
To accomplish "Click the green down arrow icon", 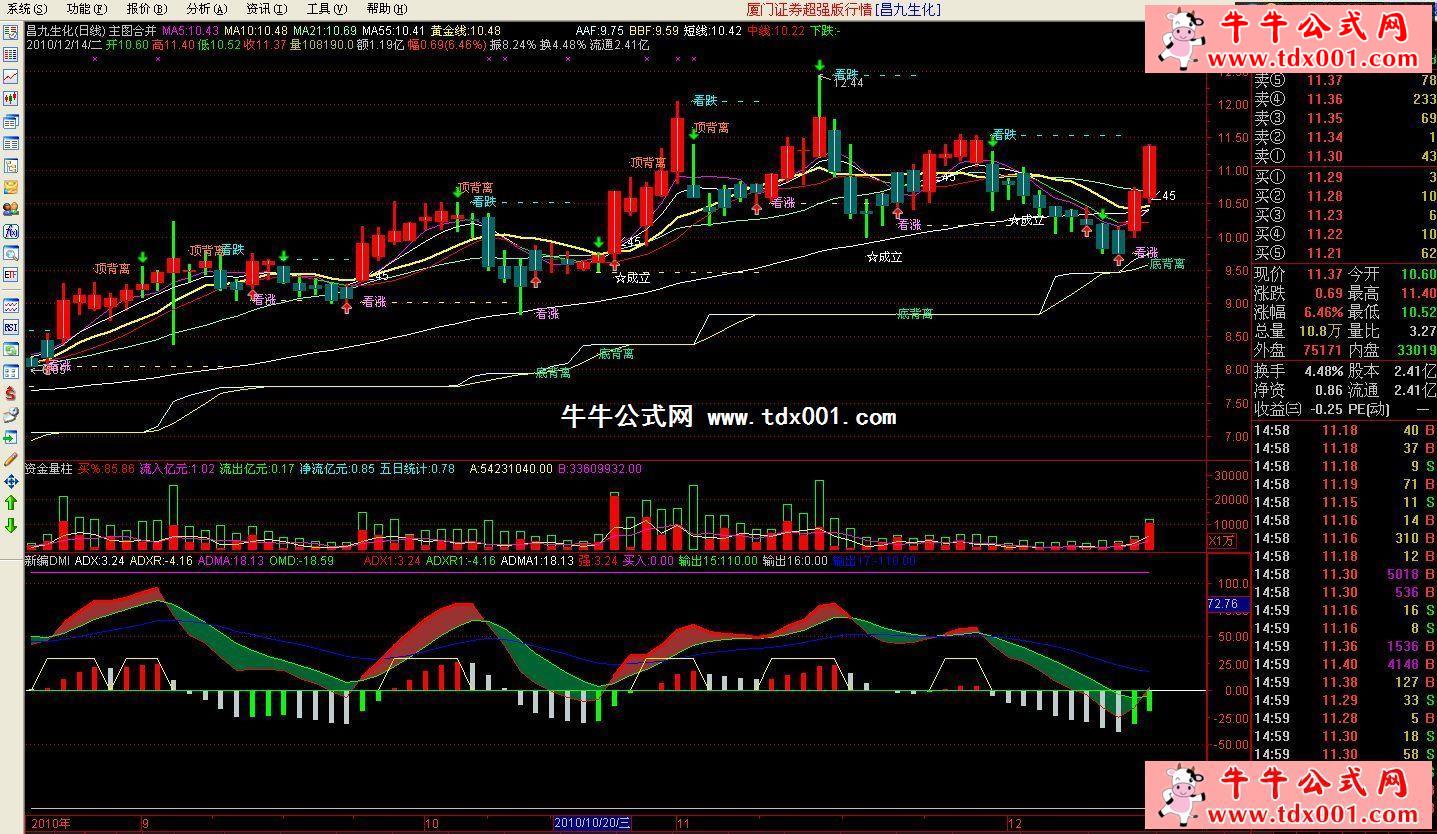I will pyautogui.click(x=11, y=525).
